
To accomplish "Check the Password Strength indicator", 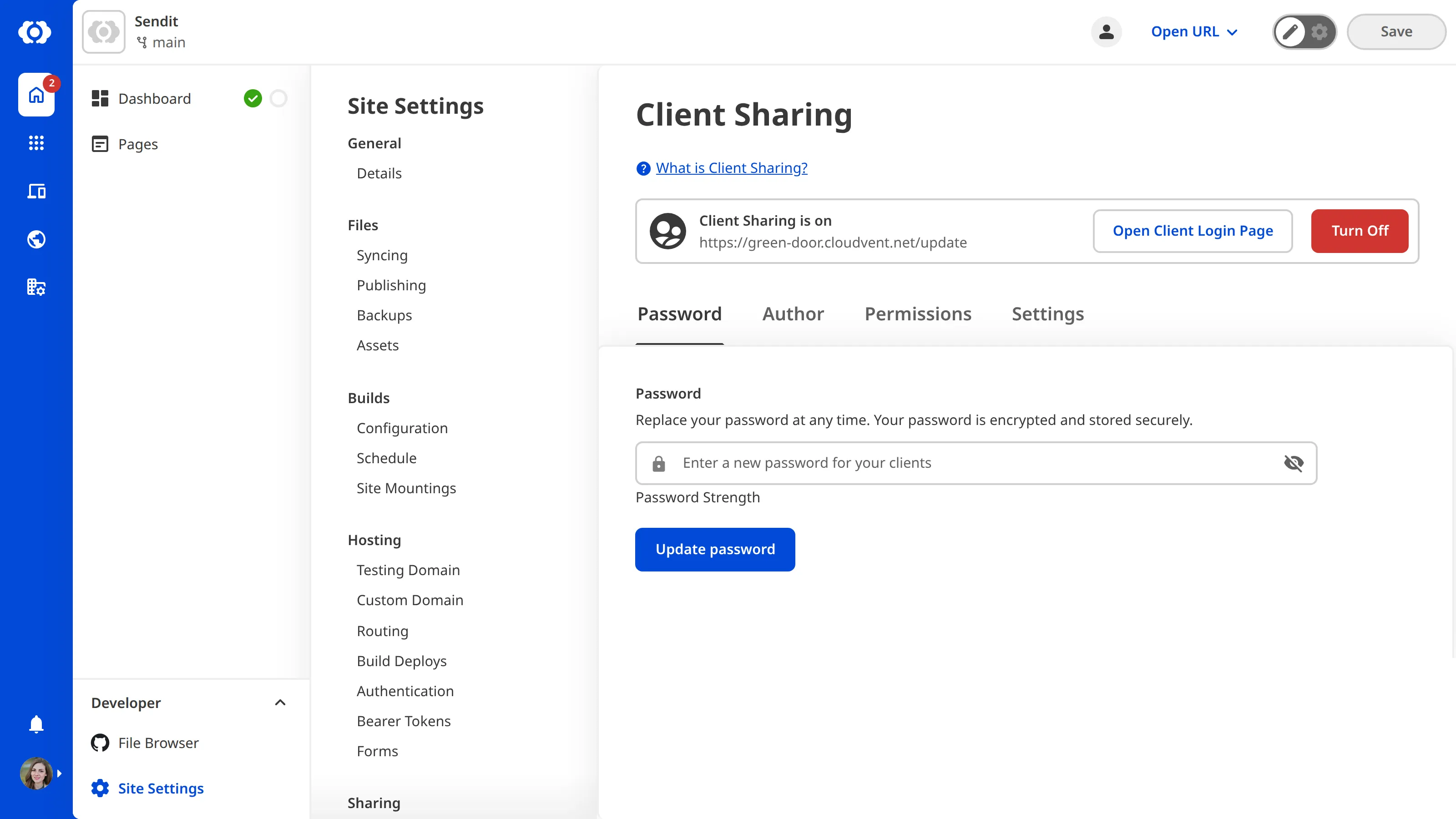I will [x=698, y=497].
